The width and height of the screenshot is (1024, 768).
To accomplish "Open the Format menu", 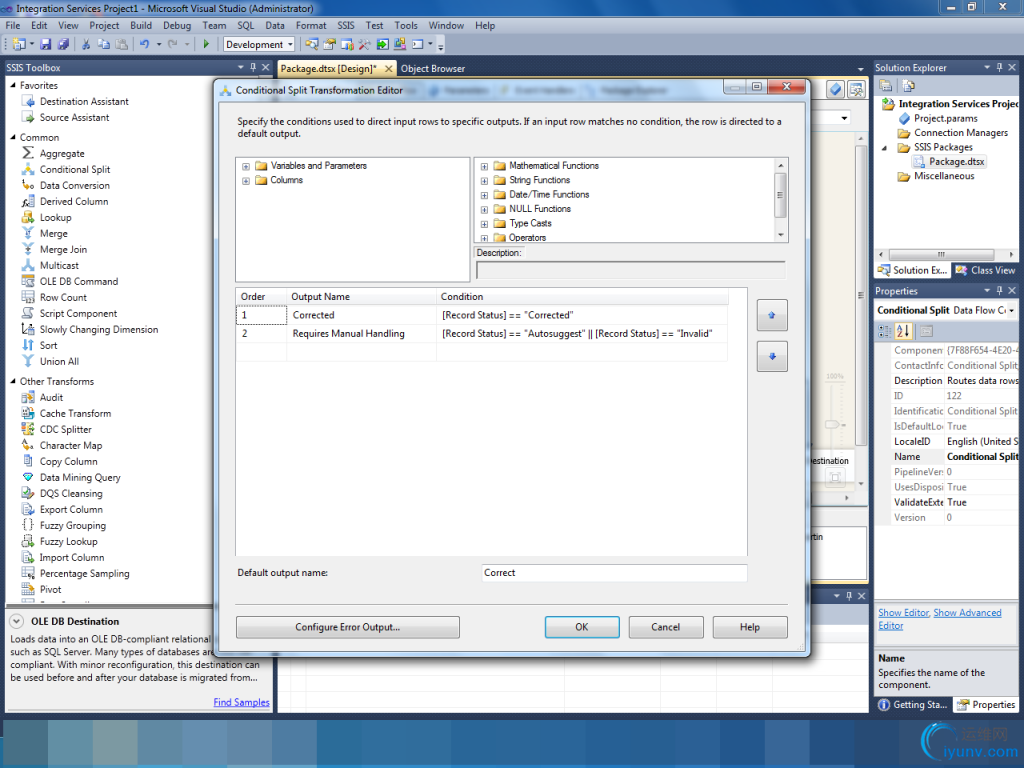I will tap(311, 25).
